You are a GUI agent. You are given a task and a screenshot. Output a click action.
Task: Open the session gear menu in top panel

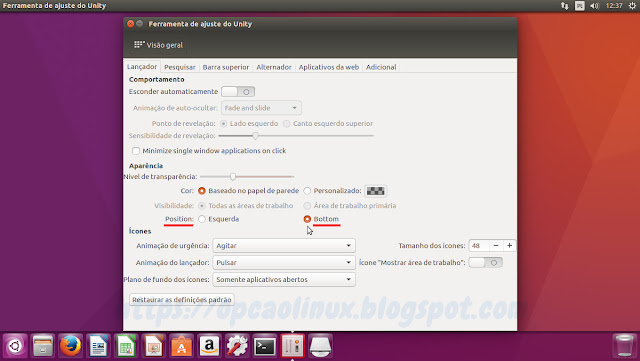coord(632,6)
